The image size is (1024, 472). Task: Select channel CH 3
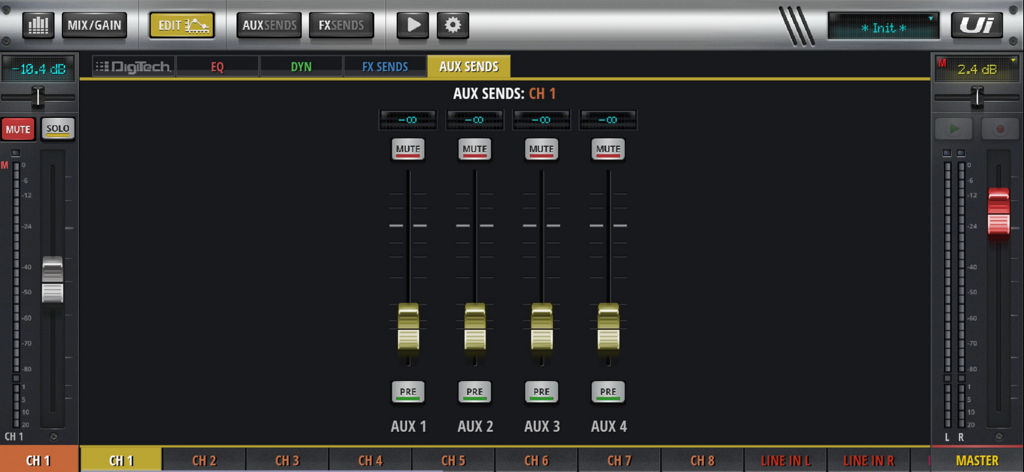tap(287, 460)
